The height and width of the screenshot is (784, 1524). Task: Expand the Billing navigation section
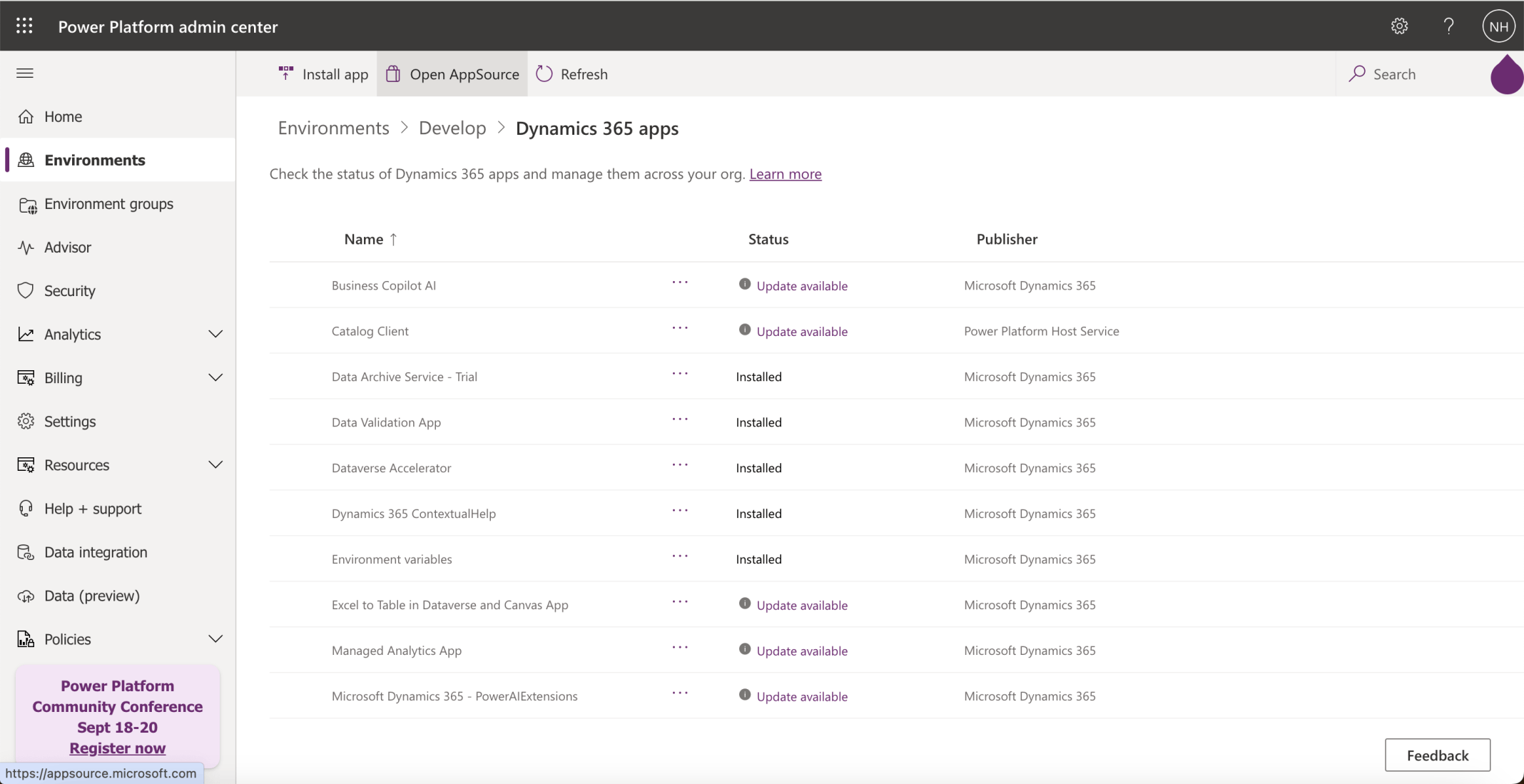point(215,378)
